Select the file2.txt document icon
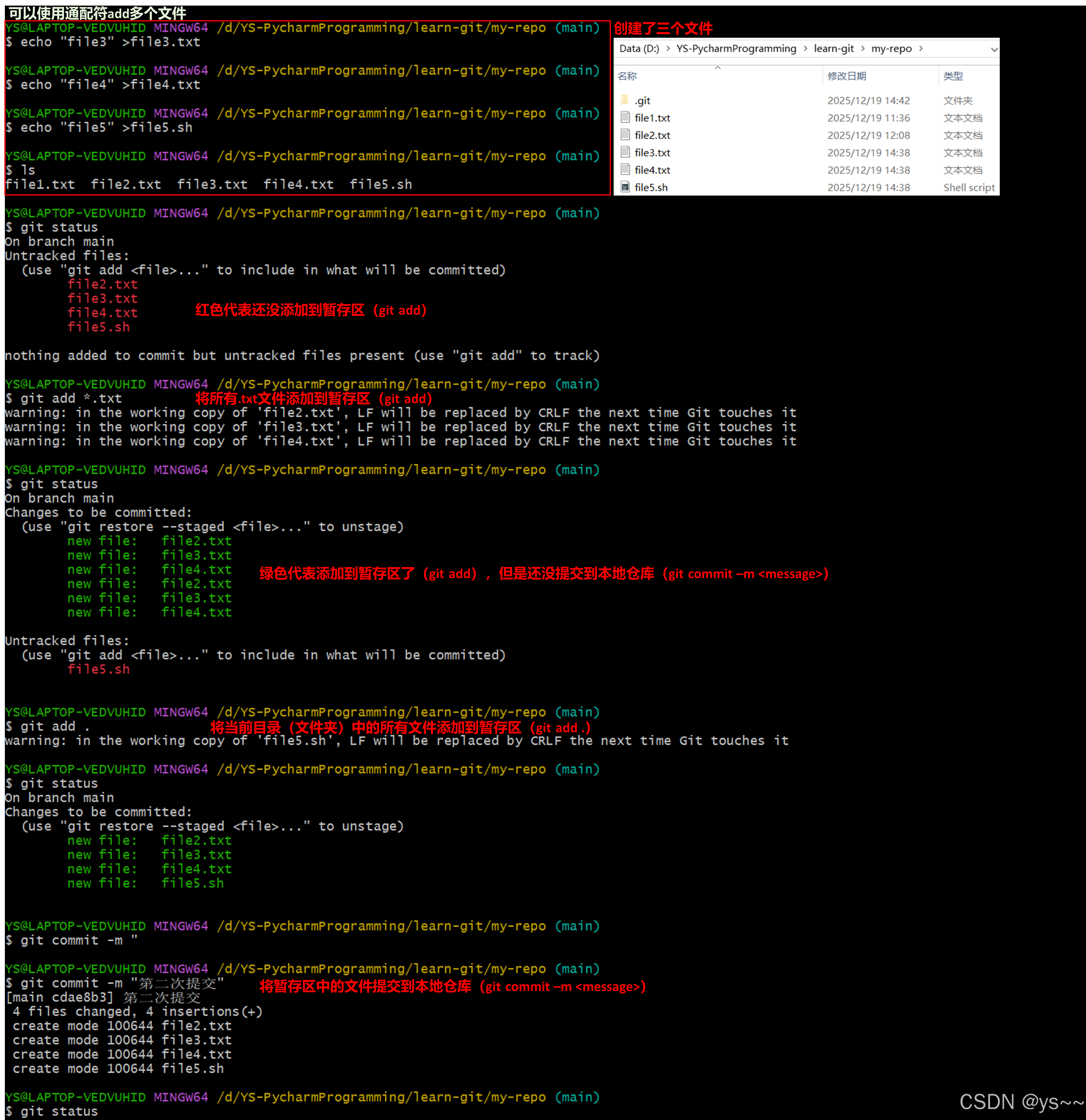Image resolution: width=1086 pixels, height=1120 pixels. click(x=625, y=135)
